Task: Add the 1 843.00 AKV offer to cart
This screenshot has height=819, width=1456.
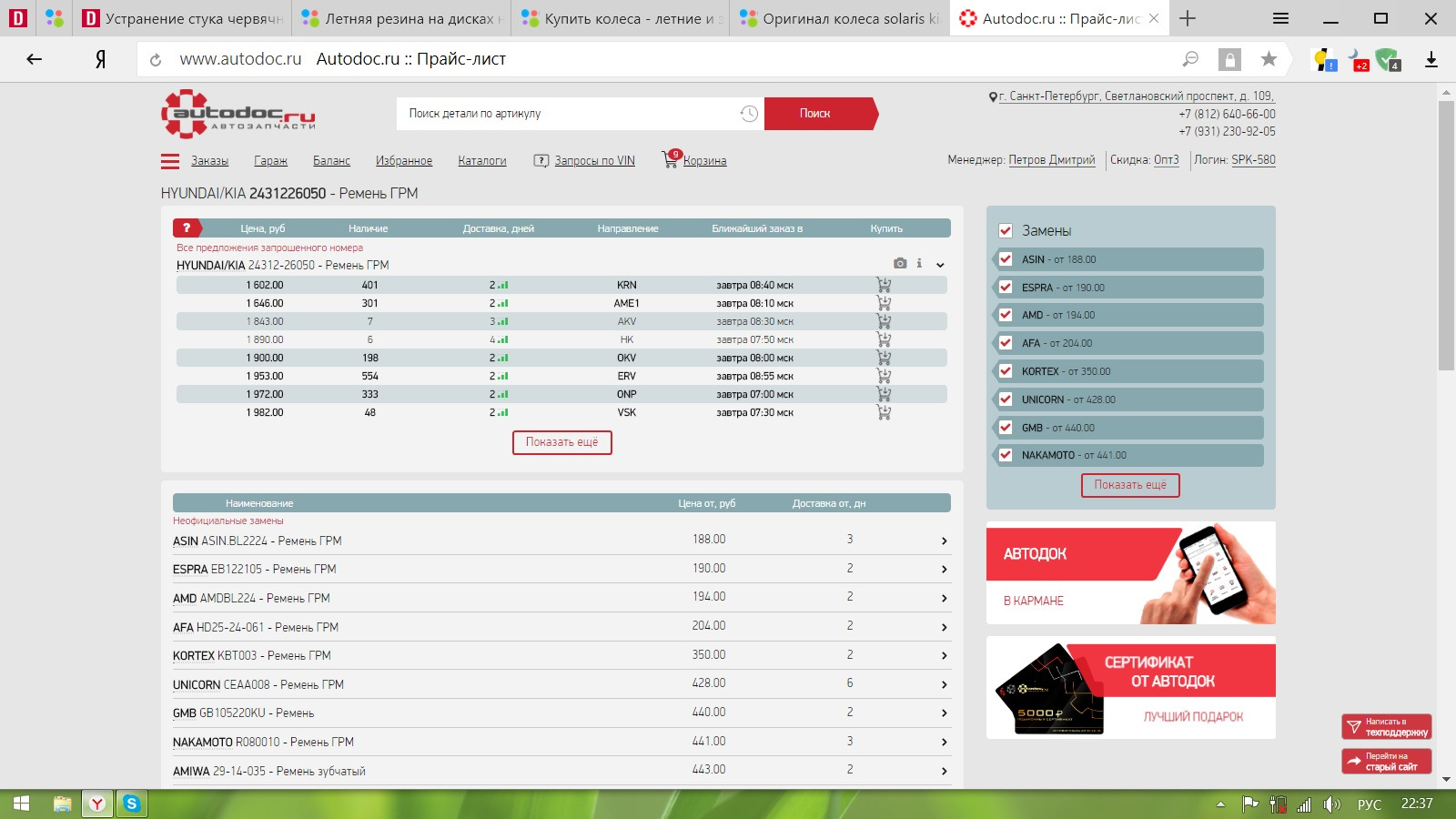Action: click(884, 321)
